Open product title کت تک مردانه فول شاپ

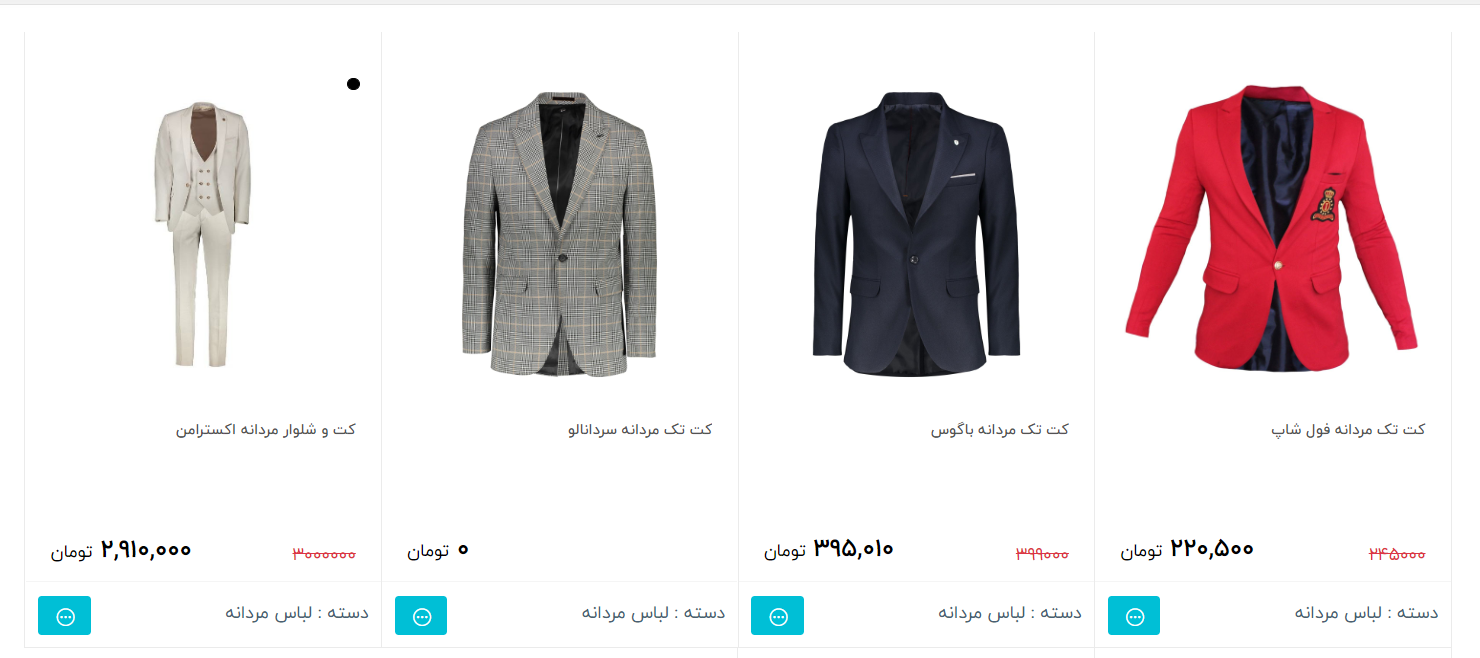click(x=1348, y=429)
